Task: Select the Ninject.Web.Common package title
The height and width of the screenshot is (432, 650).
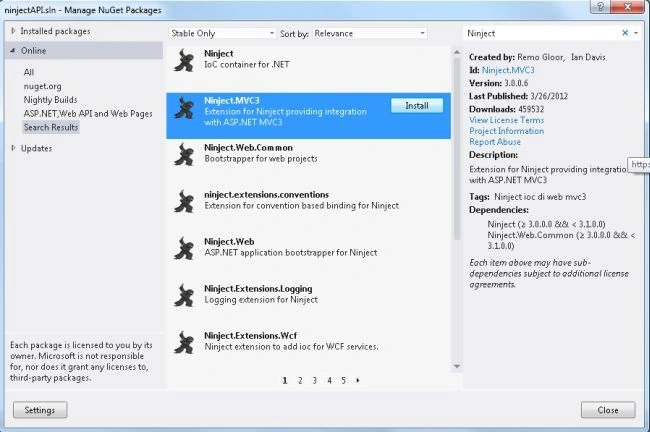Action: (248, 148)
